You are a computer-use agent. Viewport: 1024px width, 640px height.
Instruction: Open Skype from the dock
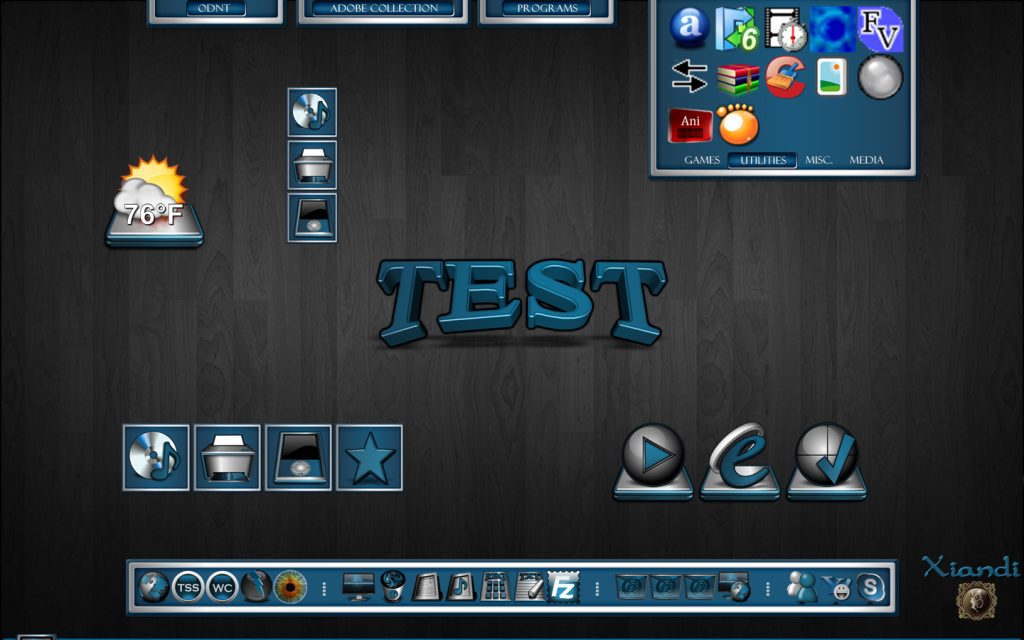coord(871,587)
